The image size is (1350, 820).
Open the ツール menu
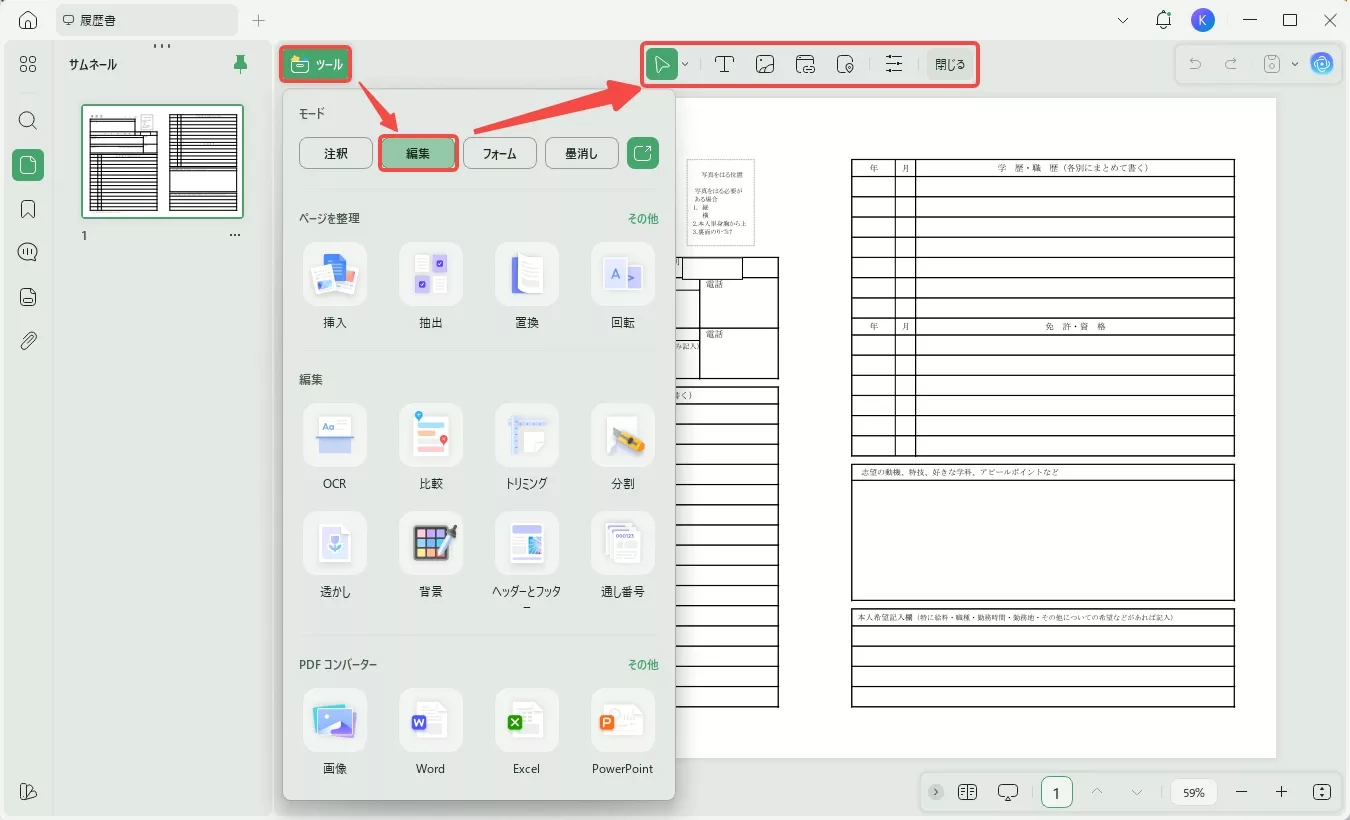pos(316,63)
